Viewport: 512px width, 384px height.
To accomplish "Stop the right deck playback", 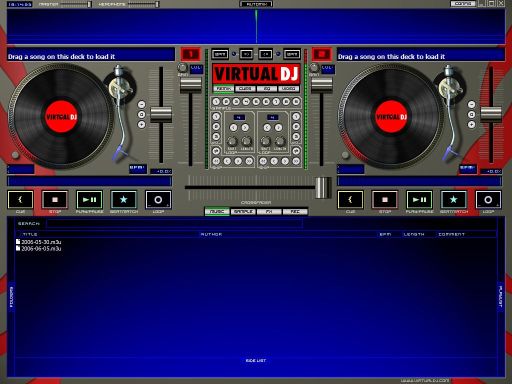I will [385, 200].
